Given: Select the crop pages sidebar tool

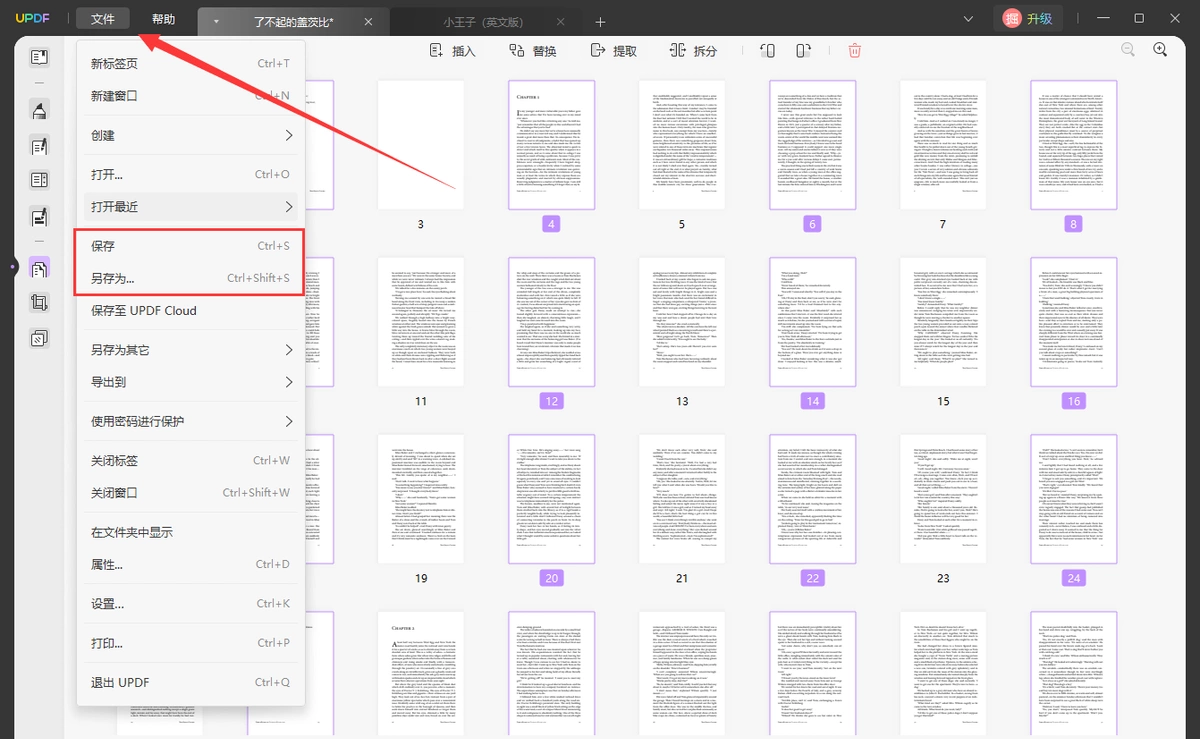Looking at the screenshot, I should click(39, 303).
